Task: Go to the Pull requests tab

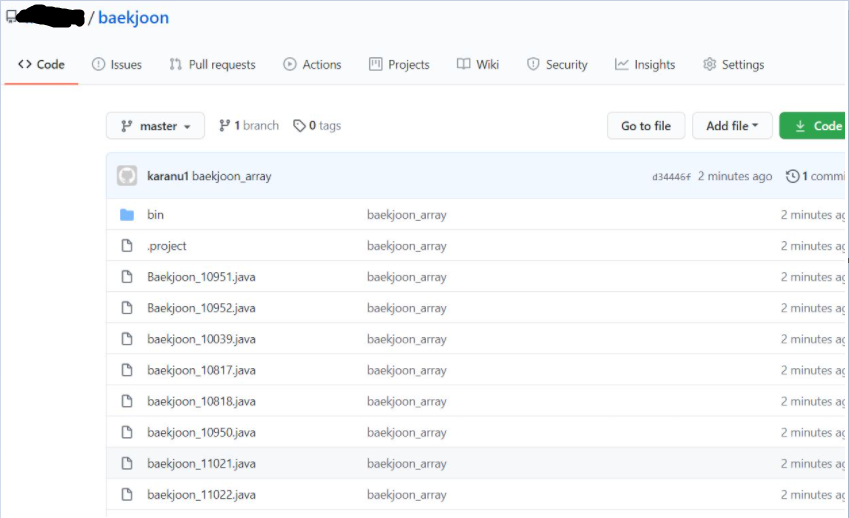Action: pyautogui.click(x=212, y=64)
